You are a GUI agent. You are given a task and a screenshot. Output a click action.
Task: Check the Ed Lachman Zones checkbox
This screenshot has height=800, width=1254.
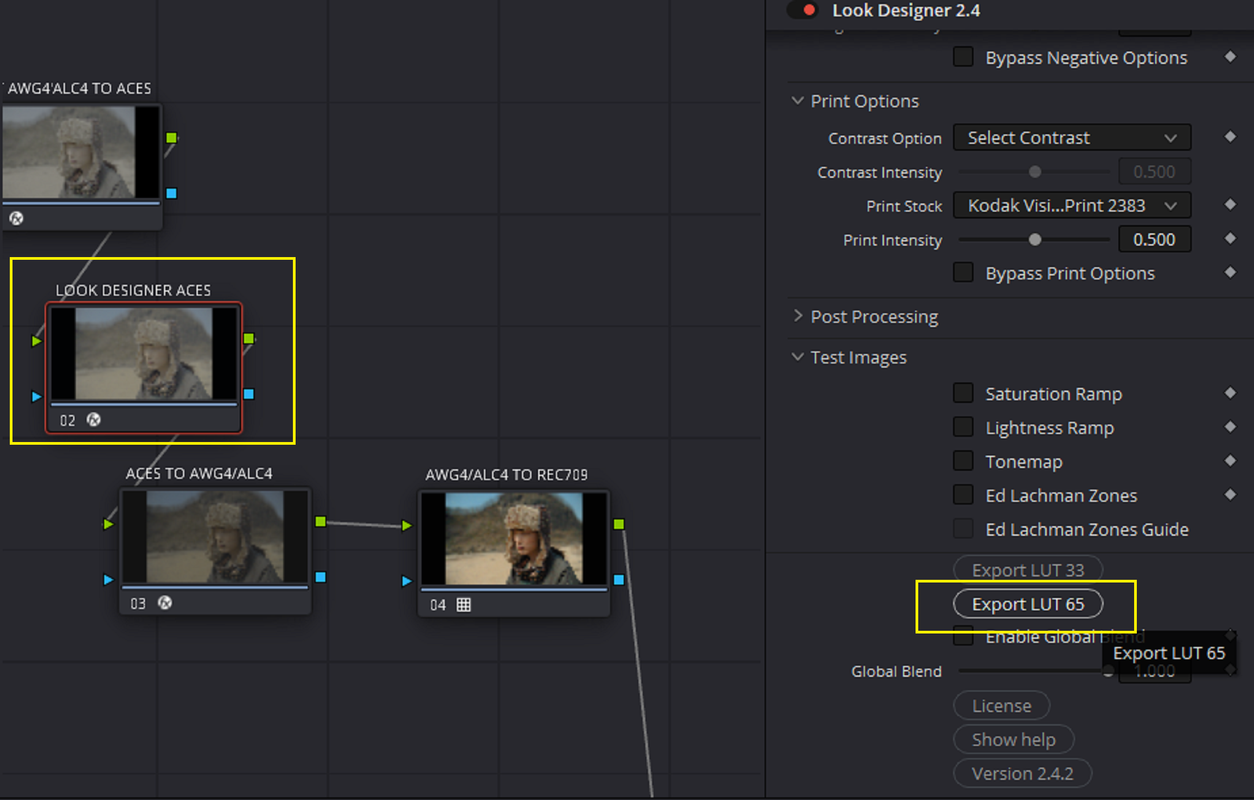click(963, 495)
